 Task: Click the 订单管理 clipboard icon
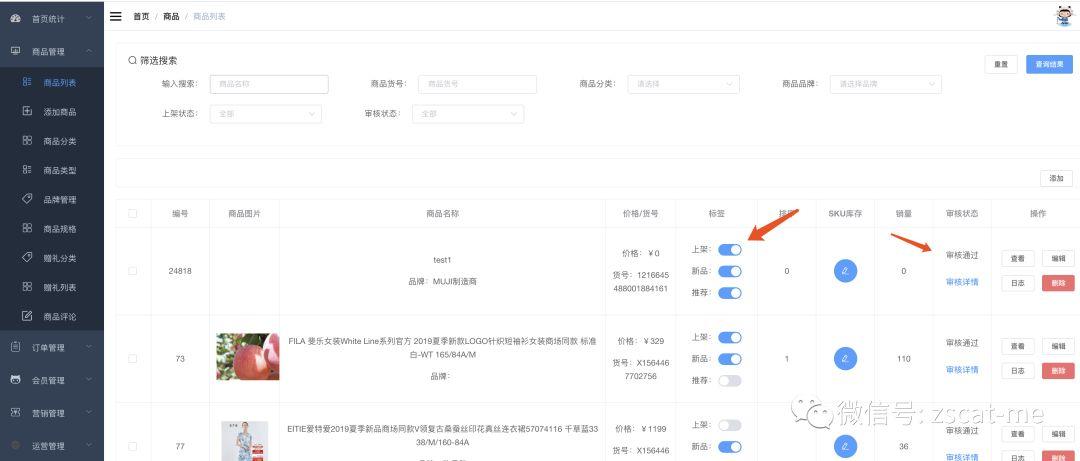pyautogui.click(x=16, y=347)
